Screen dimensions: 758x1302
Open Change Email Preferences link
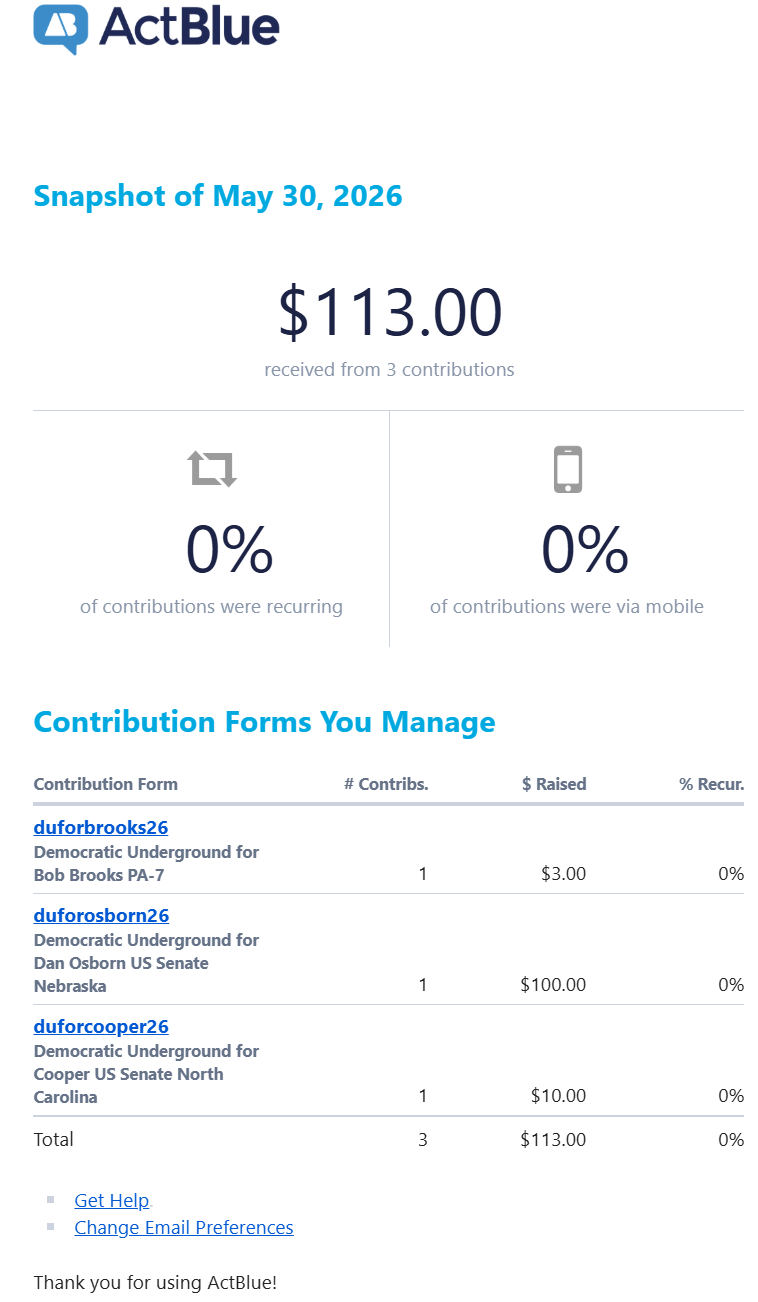pyautogui.click(x=184, y=1227)
